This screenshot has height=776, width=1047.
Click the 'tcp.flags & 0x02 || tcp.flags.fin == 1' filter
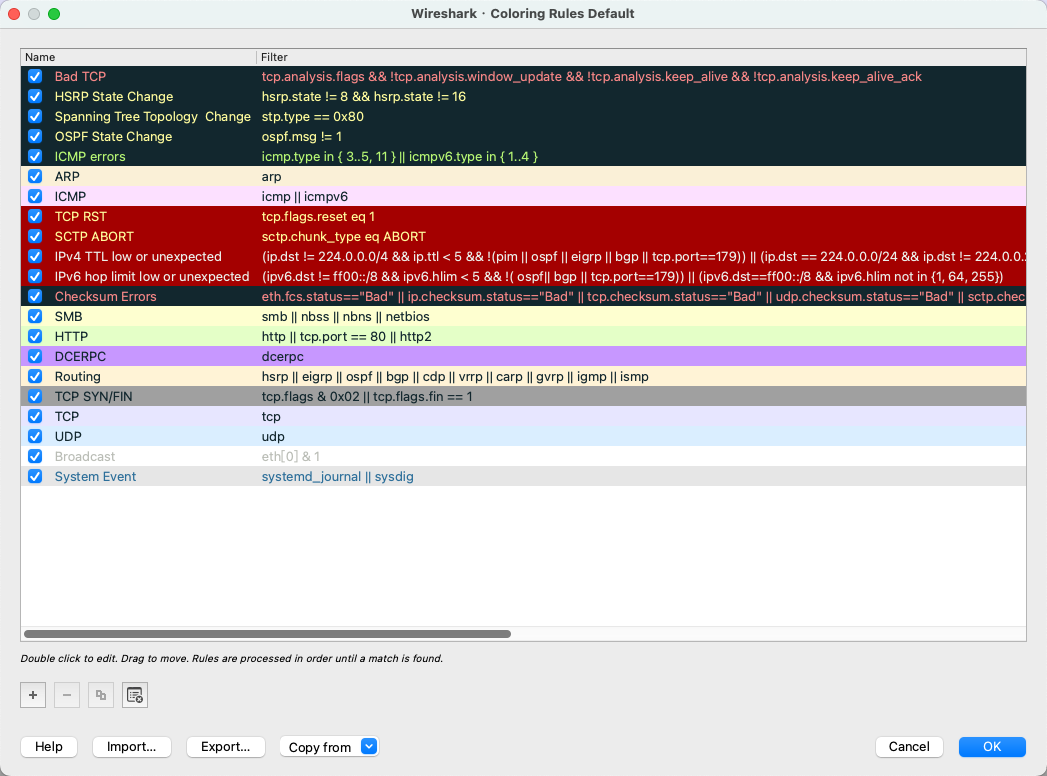coord(367,397)
